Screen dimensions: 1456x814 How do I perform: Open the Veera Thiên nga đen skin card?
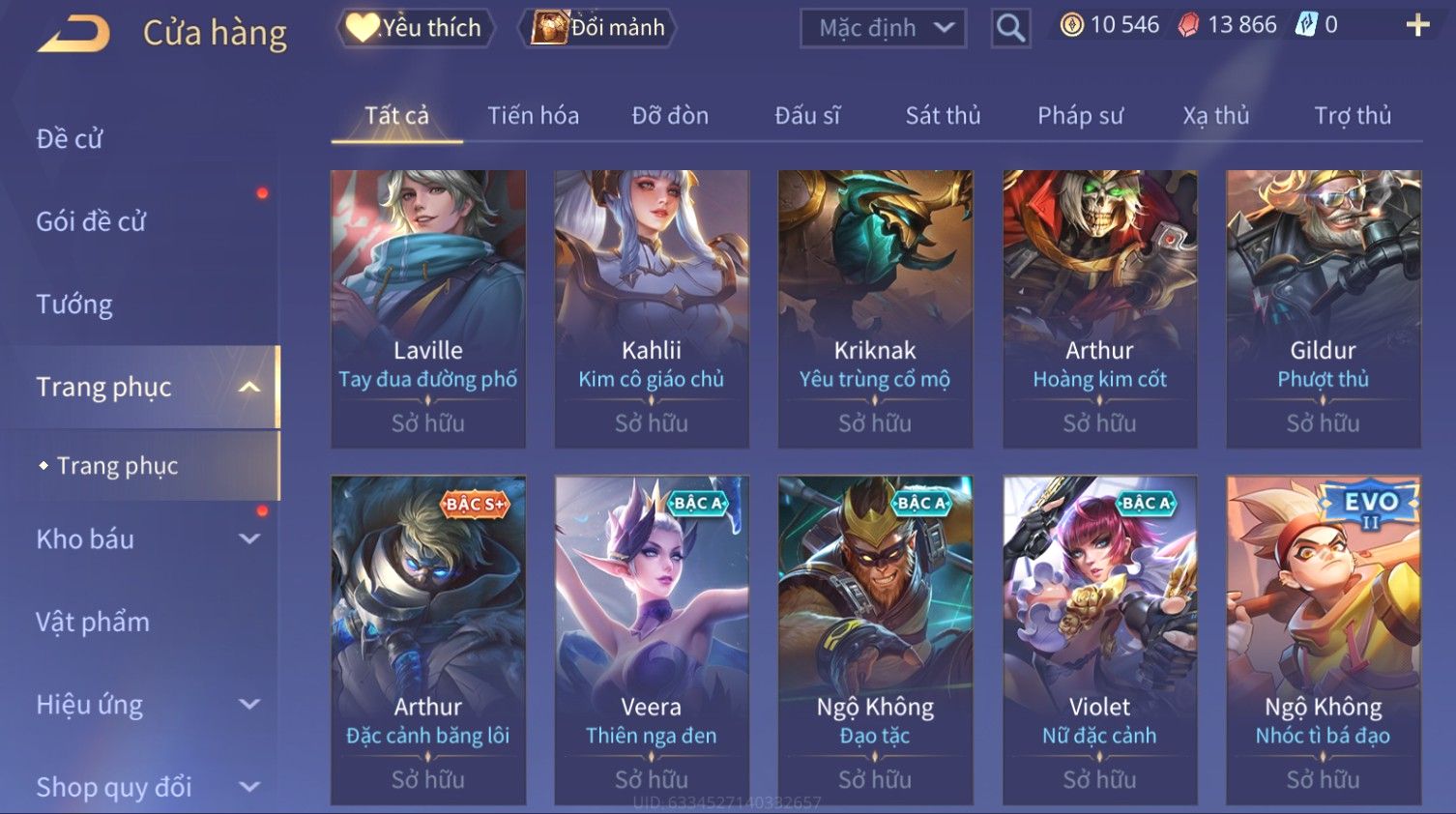pos(652,640)
